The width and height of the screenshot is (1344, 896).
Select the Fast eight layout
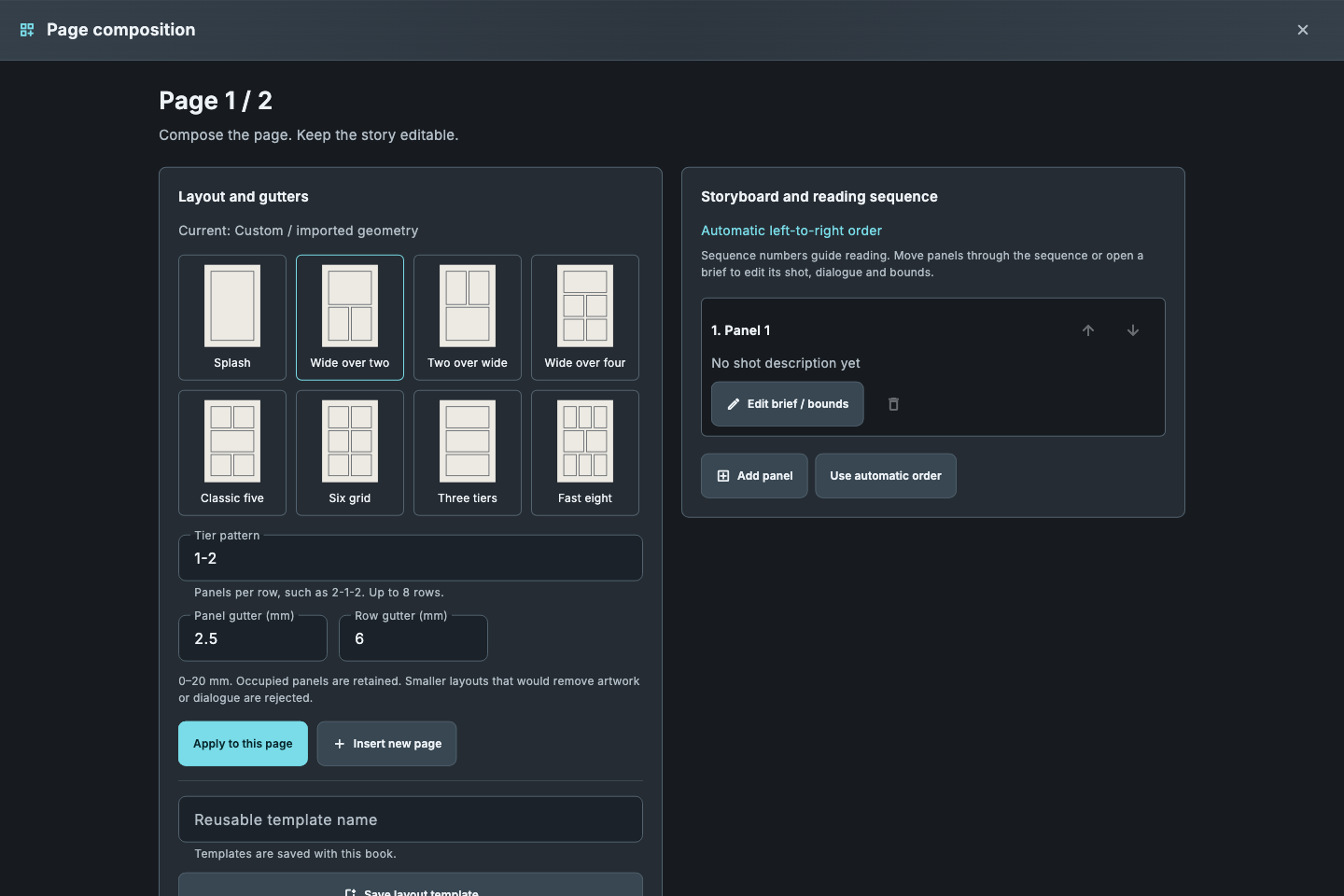[x=585, y=453]
